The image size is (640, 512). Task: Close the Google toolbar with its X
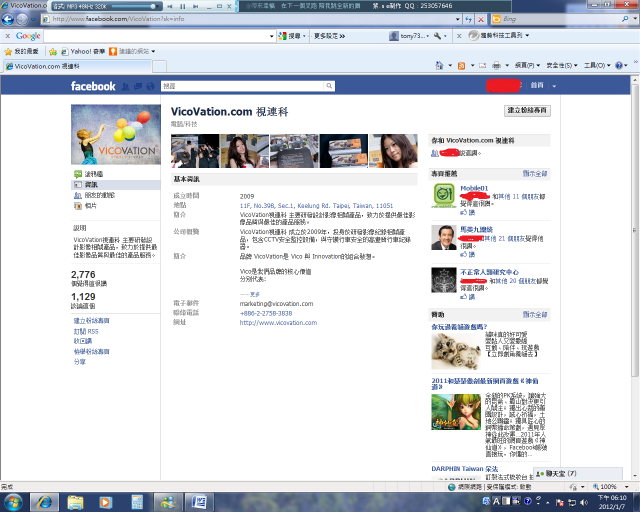click(x=8, y=36)
